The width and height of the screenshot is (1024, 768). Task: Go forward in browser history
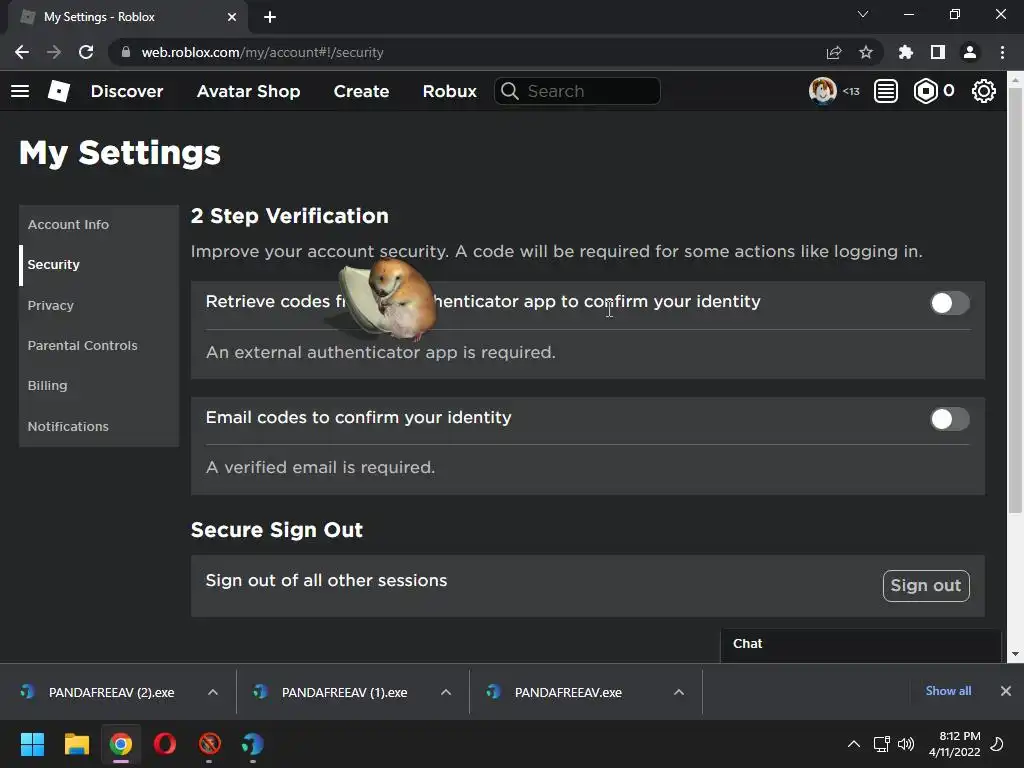click(54, 52)
